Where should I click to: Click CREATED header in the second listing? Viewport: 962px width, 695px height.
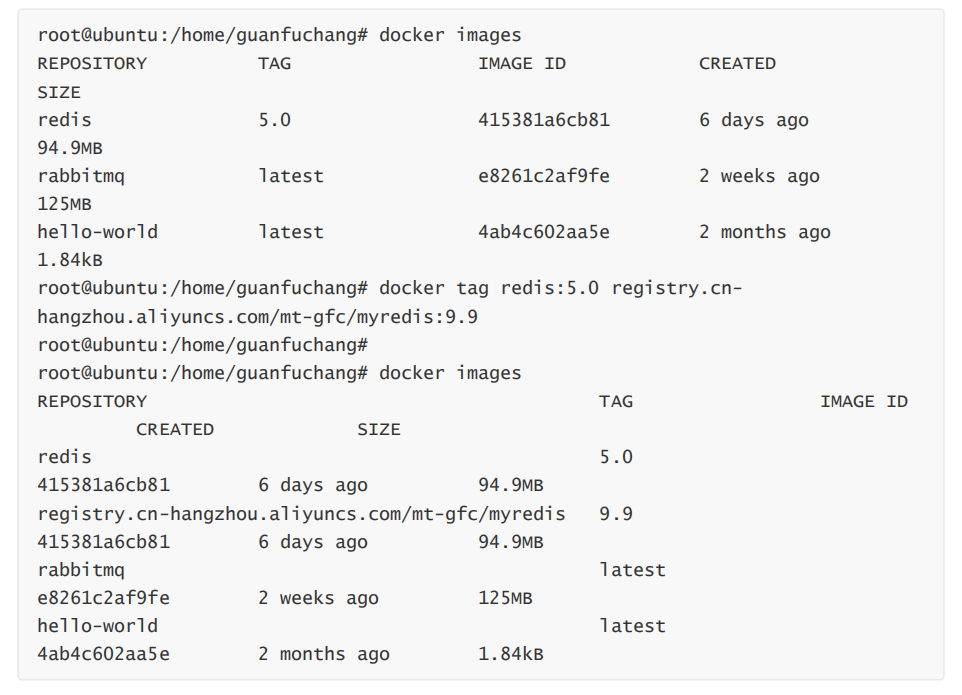pyautogui.click(x=175, y=429)
